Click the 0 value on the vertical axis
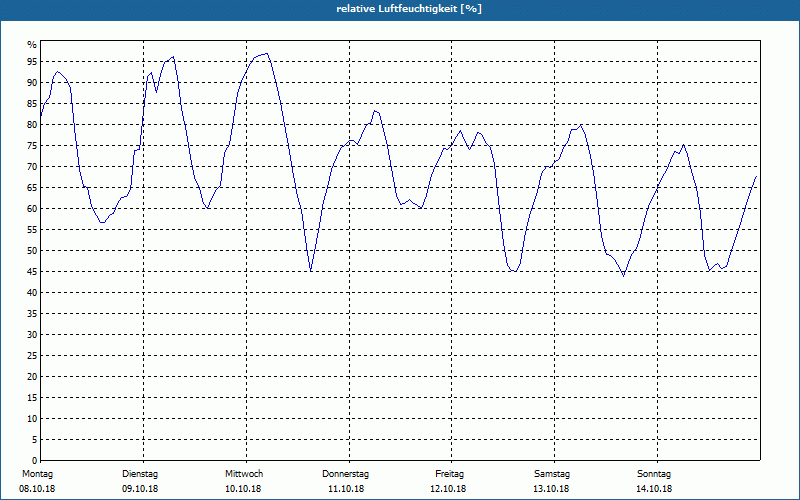 click(35, 461)
